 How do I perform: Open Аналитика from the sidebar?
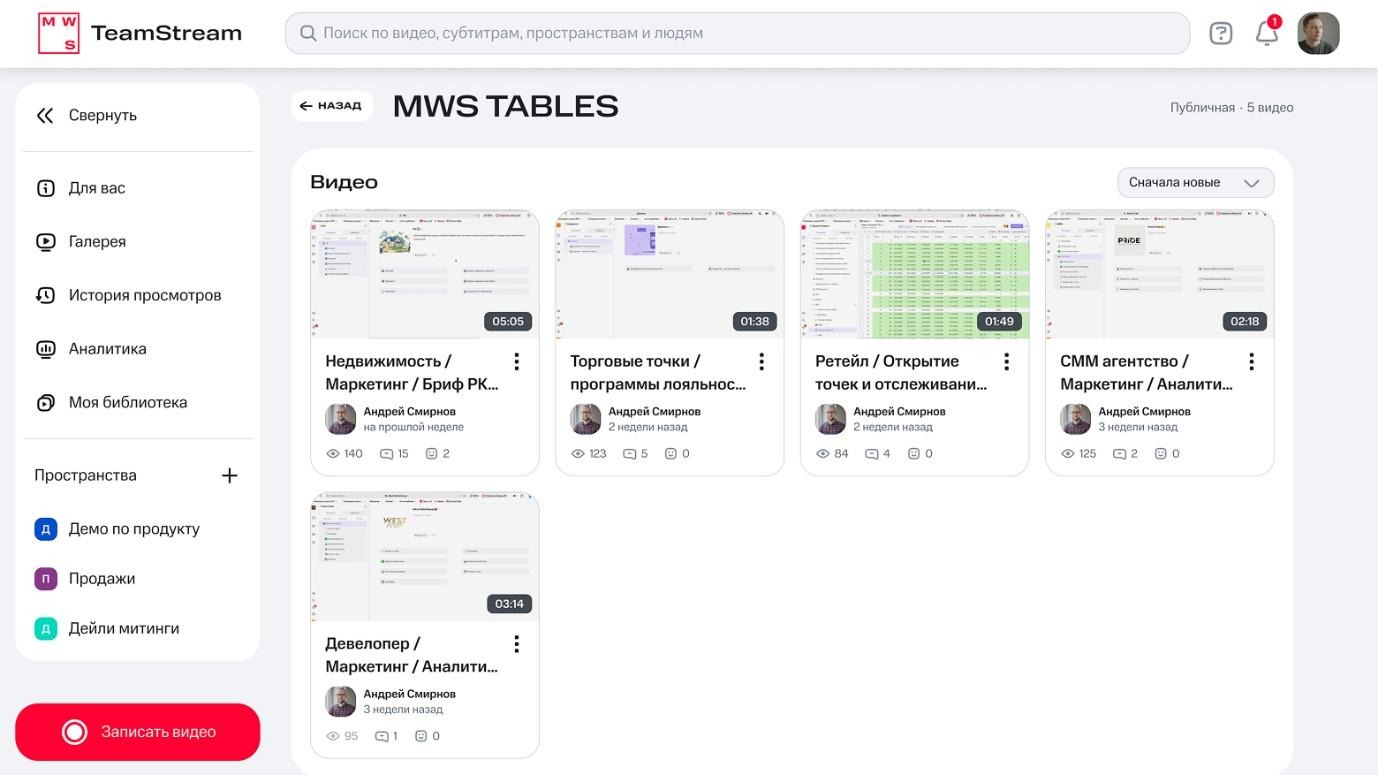coord(107,349)
